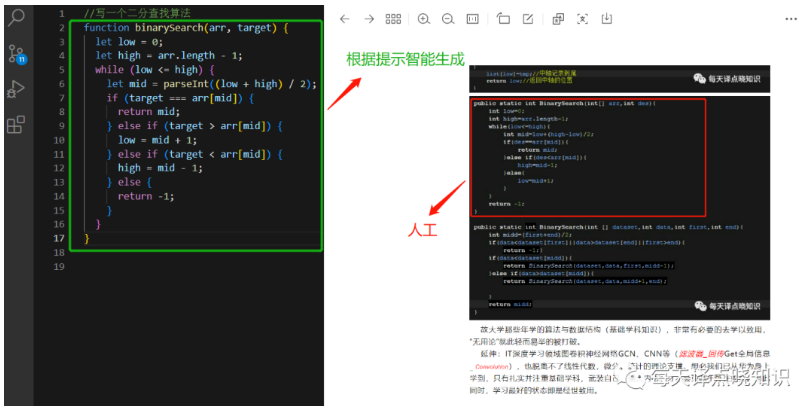Go to next image with forward arrow
Screen dimensions: 803x406
(369, 19)
